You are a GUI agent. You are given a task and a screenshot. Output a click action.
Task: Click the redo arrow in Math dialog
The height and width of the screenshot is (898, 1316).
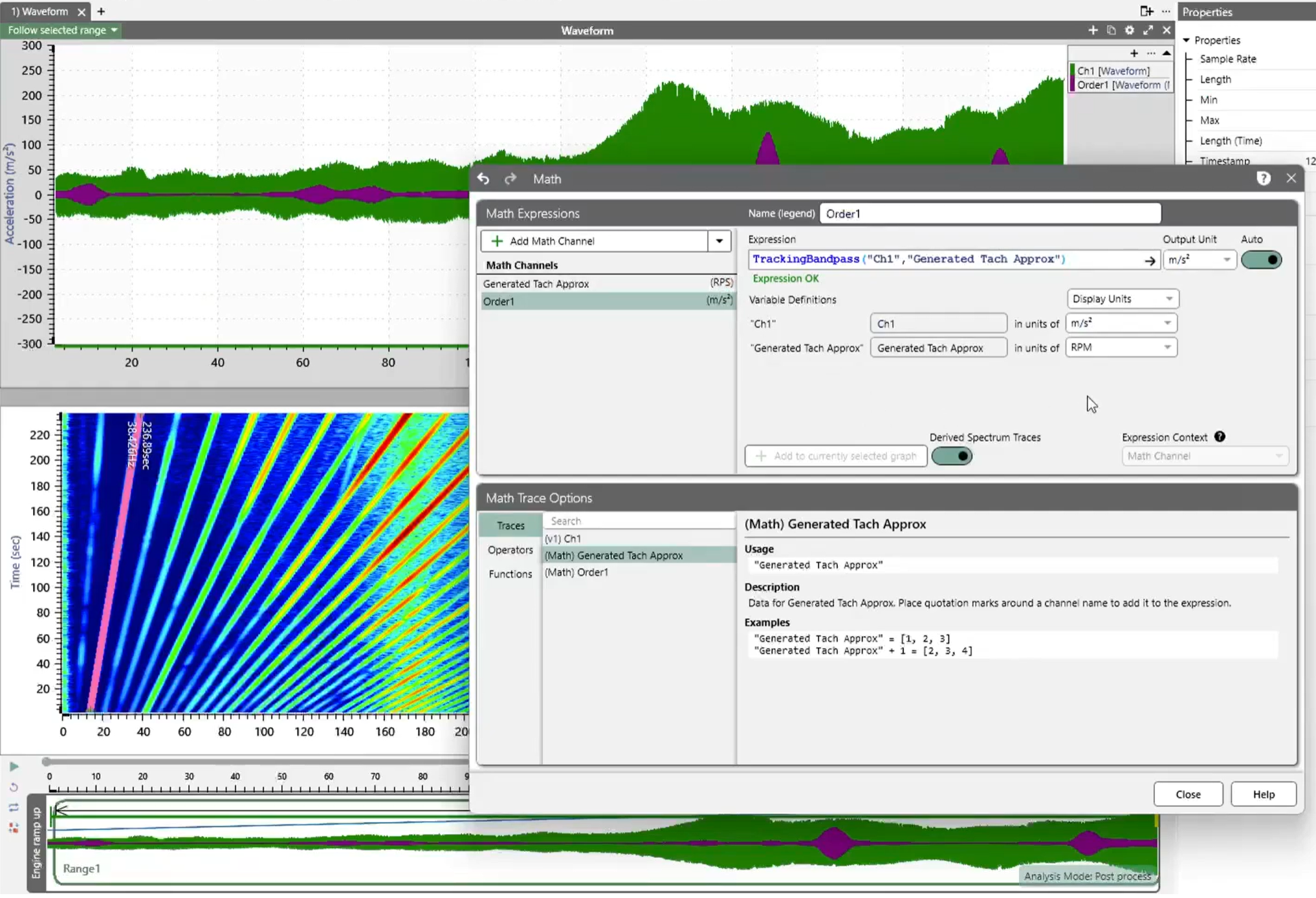pyautogui.click(x=510, y=179)
